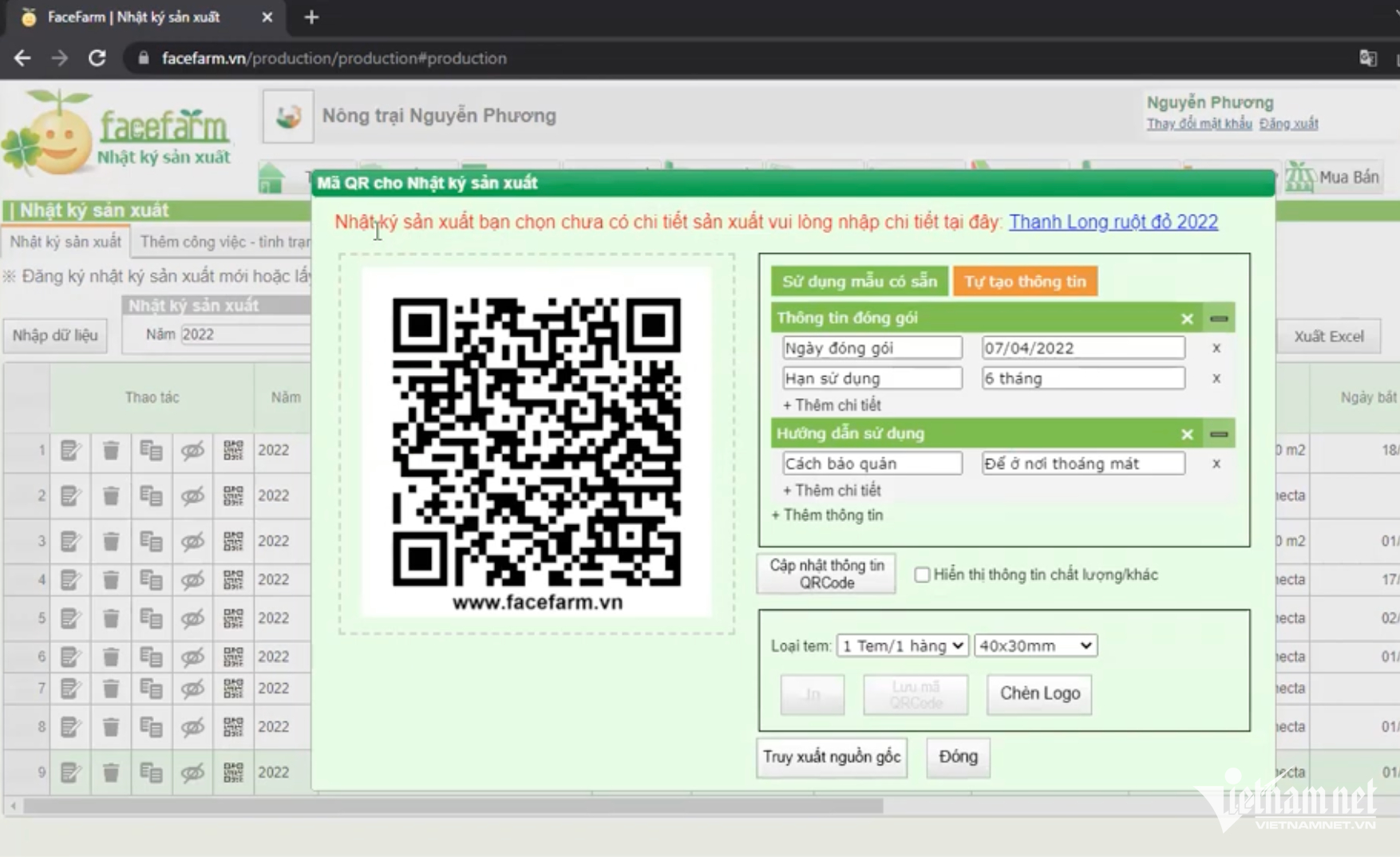Toggle visibility eye icon in row 4
The height and width of the screenshot is (857, 1400).
point(192,579)
